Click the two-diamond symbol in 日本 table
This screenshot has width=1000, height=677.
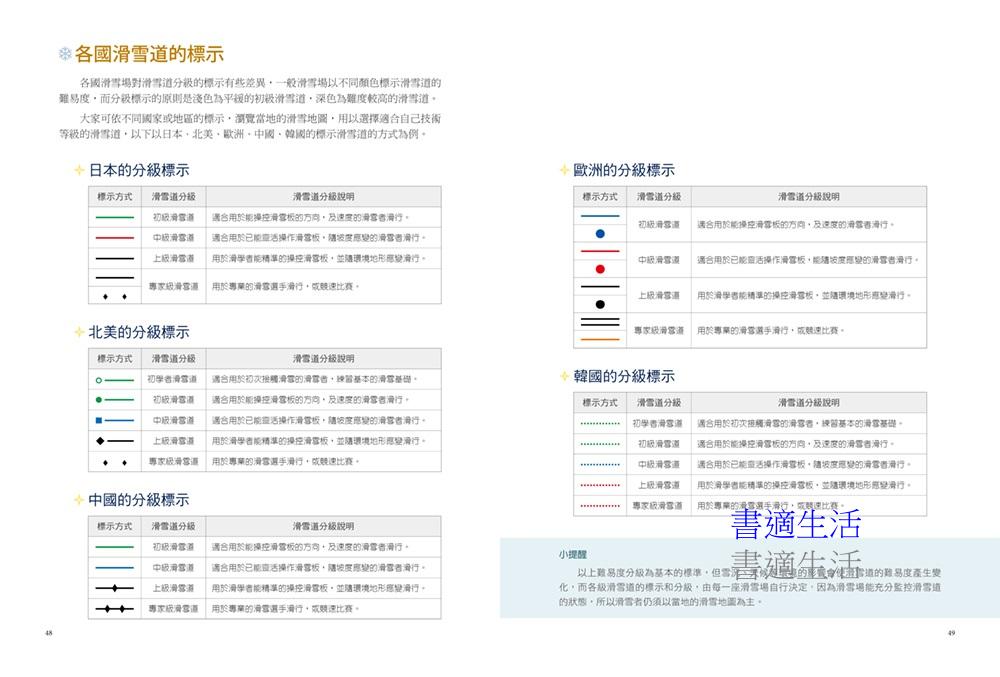pos(115,296)
